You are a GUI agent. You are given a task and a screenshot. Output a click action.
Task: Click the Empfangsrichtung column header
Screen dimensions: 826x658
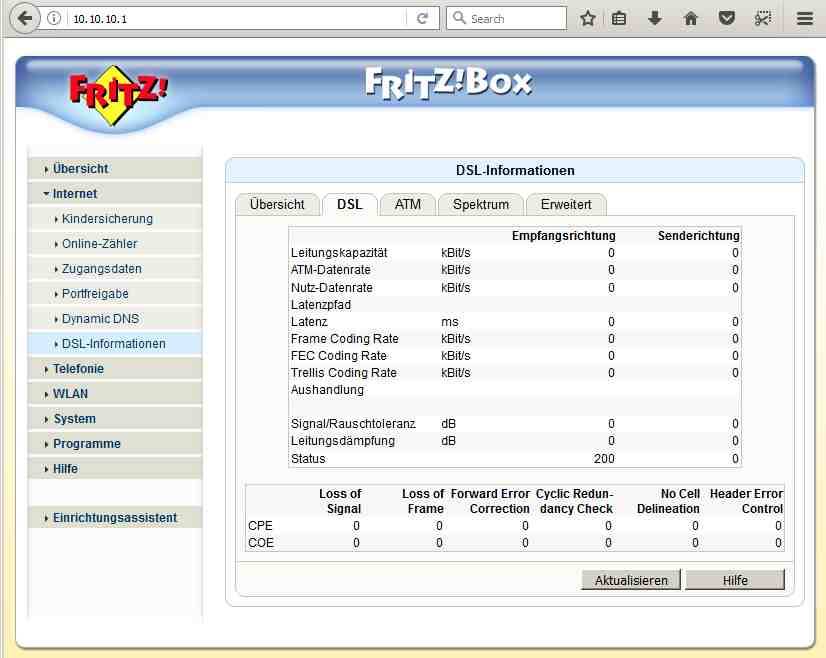564,235
